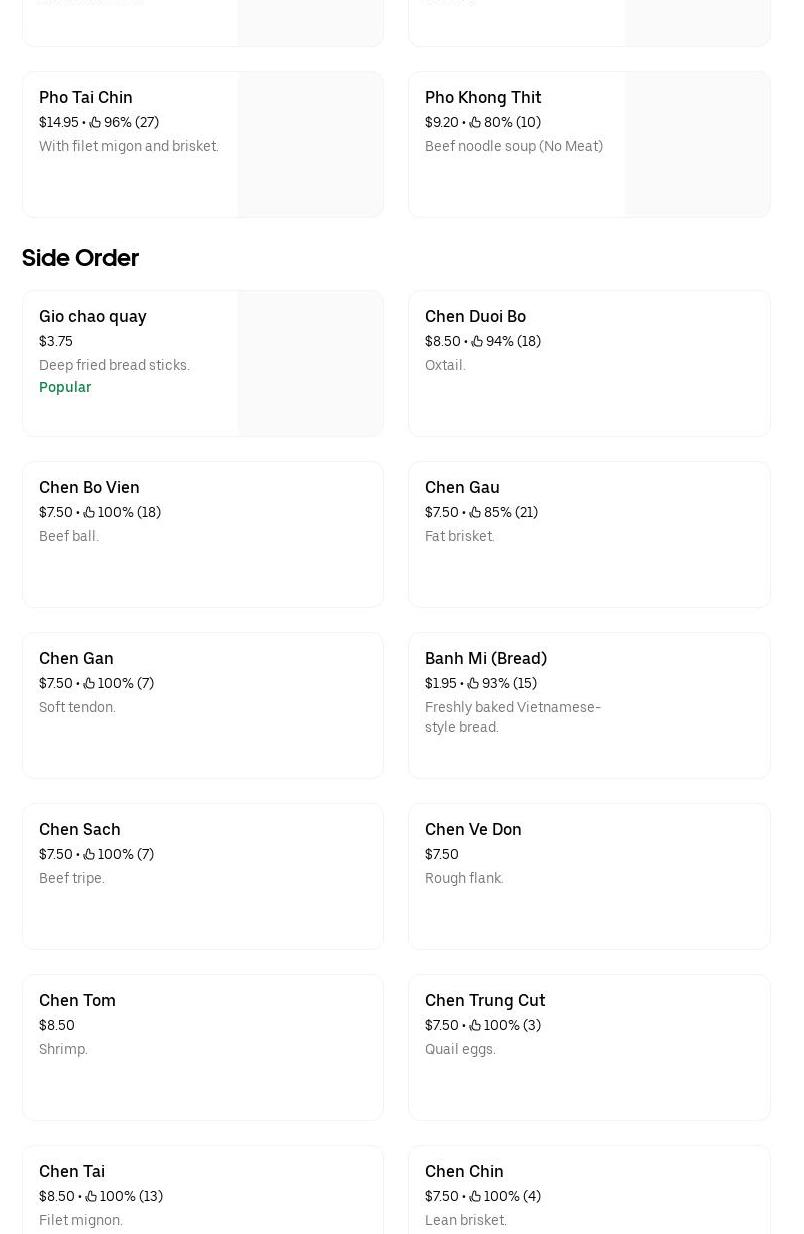Select the Gio chao quay photo thumbnail
Image resolution: width=804 pixels, height=1234 pixels.
point(310,363)
